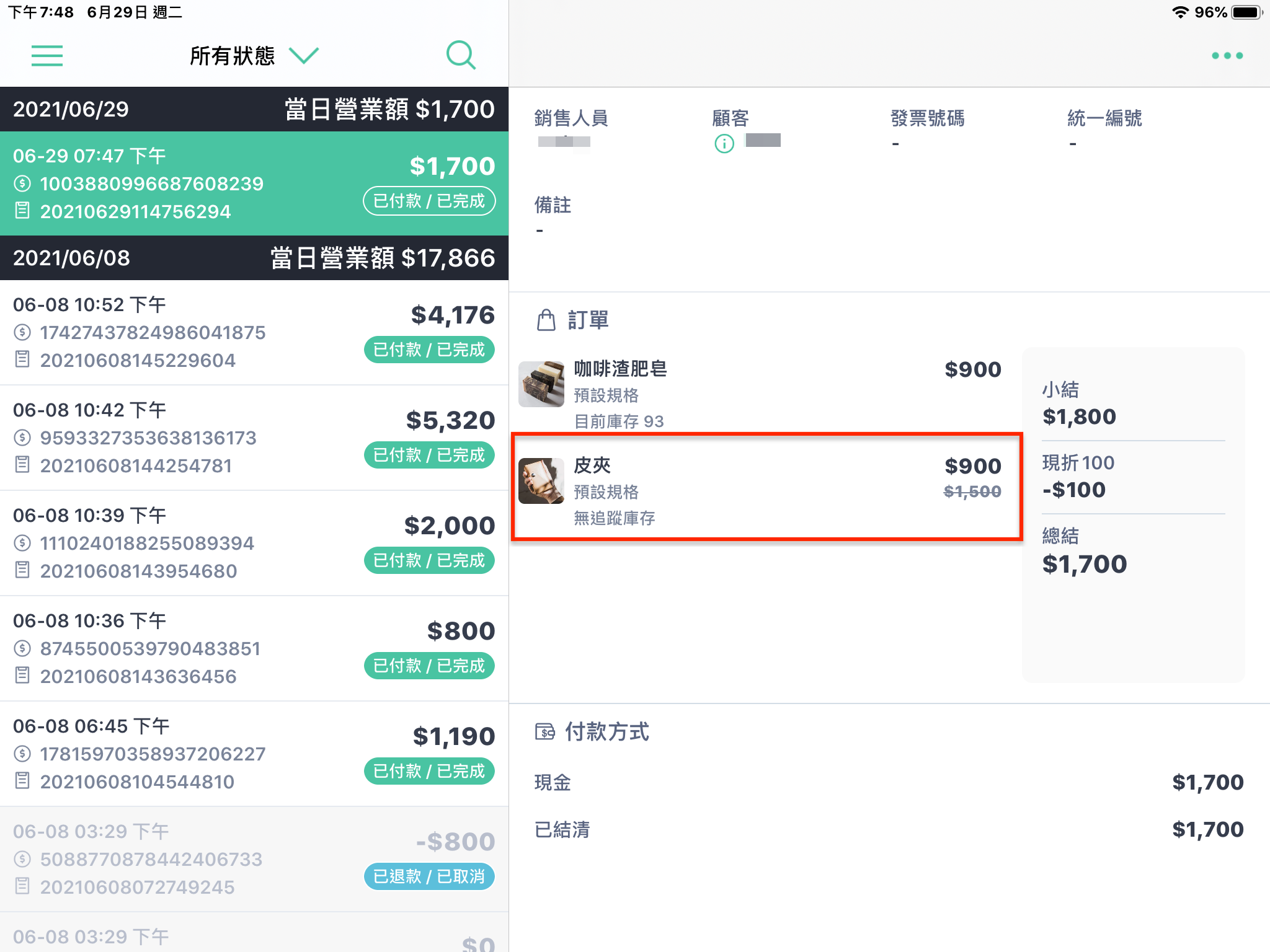
Task: Tap the 皮夾 wallet product thumbnail
Action: (x=541, y=481)
